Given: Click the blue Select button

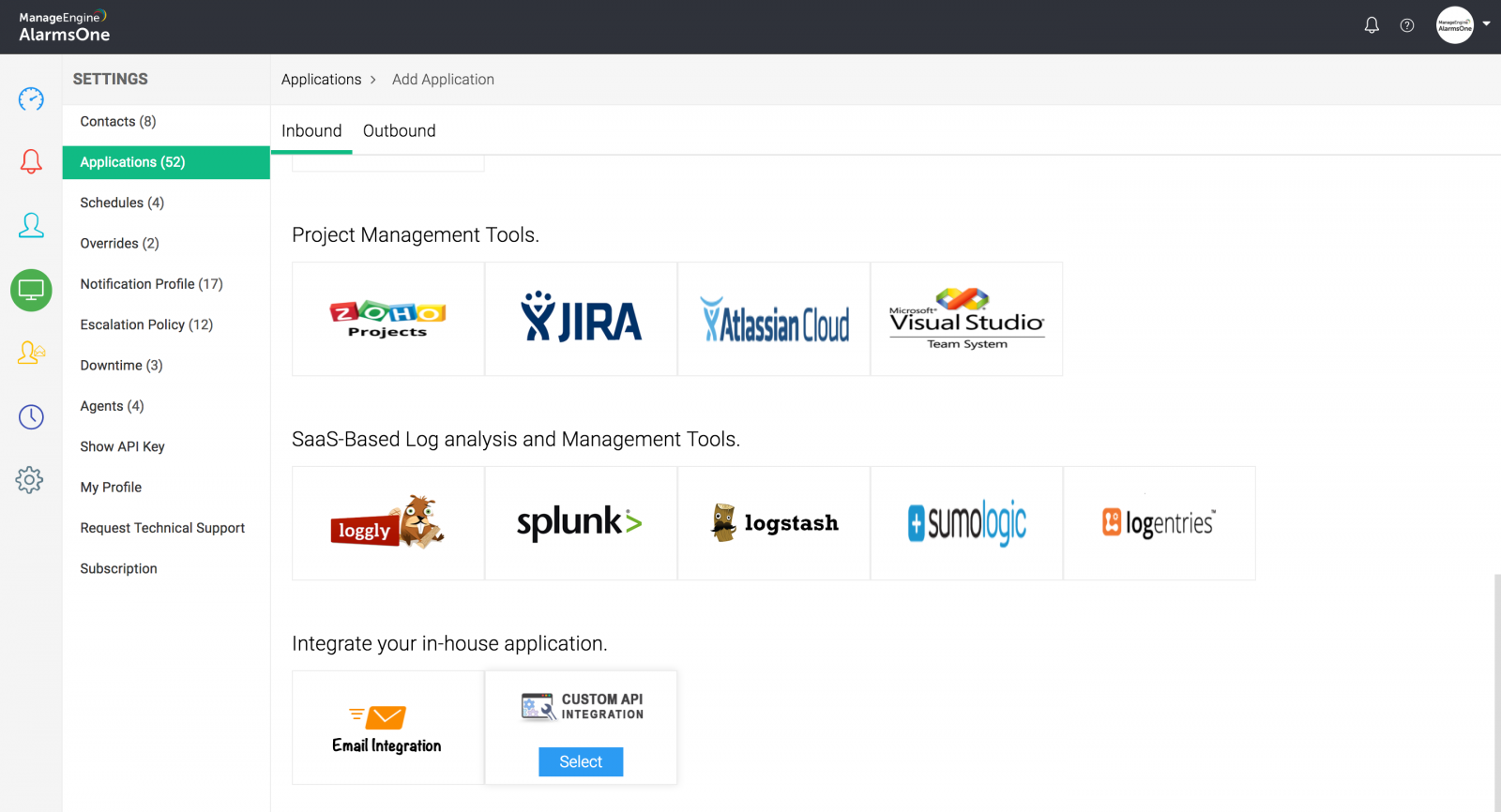Looking at the screenshot, I should [581, 761].
